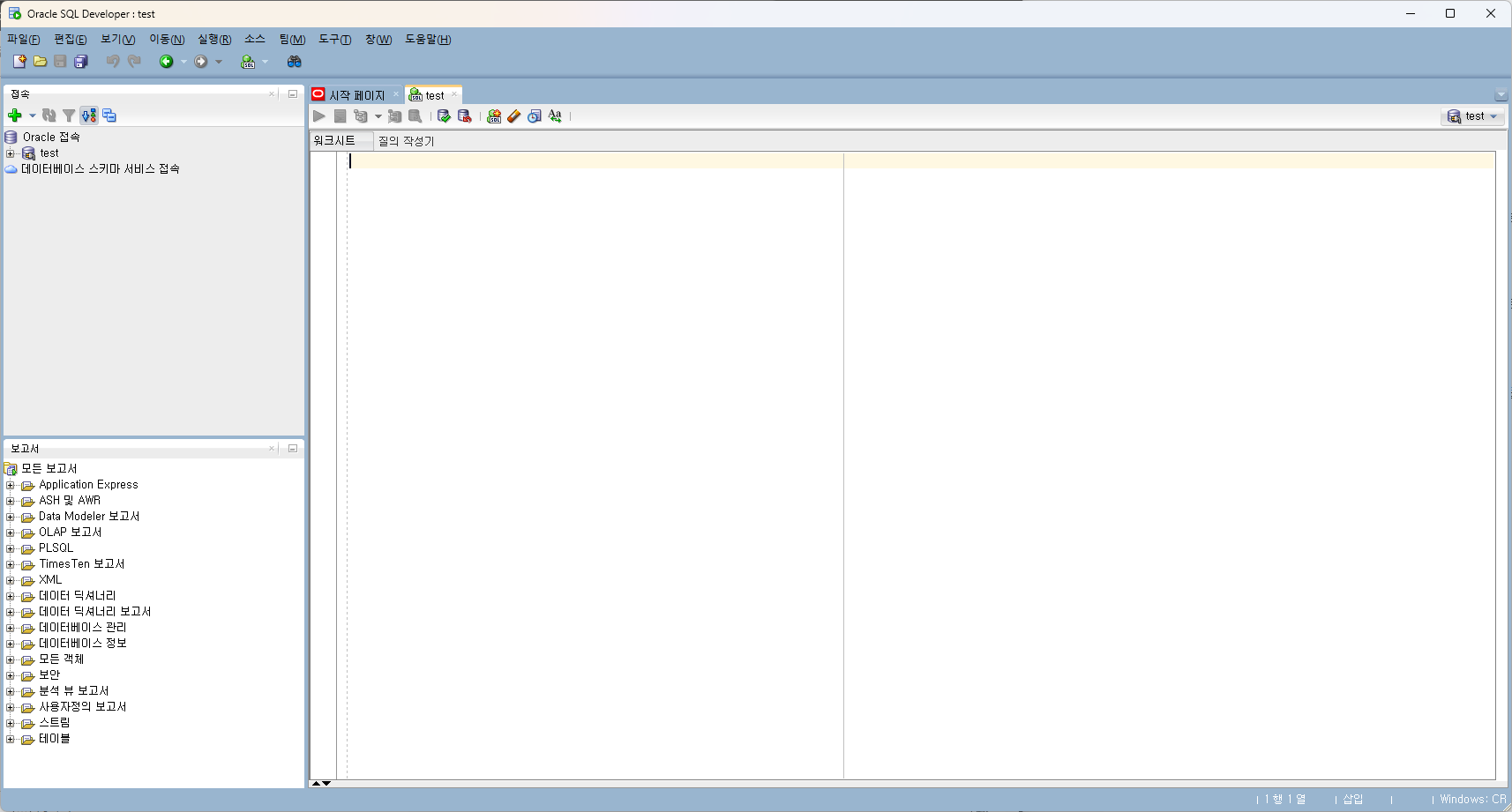
Task: Commit changes with database checkmark icon
Action: (445, 116)
